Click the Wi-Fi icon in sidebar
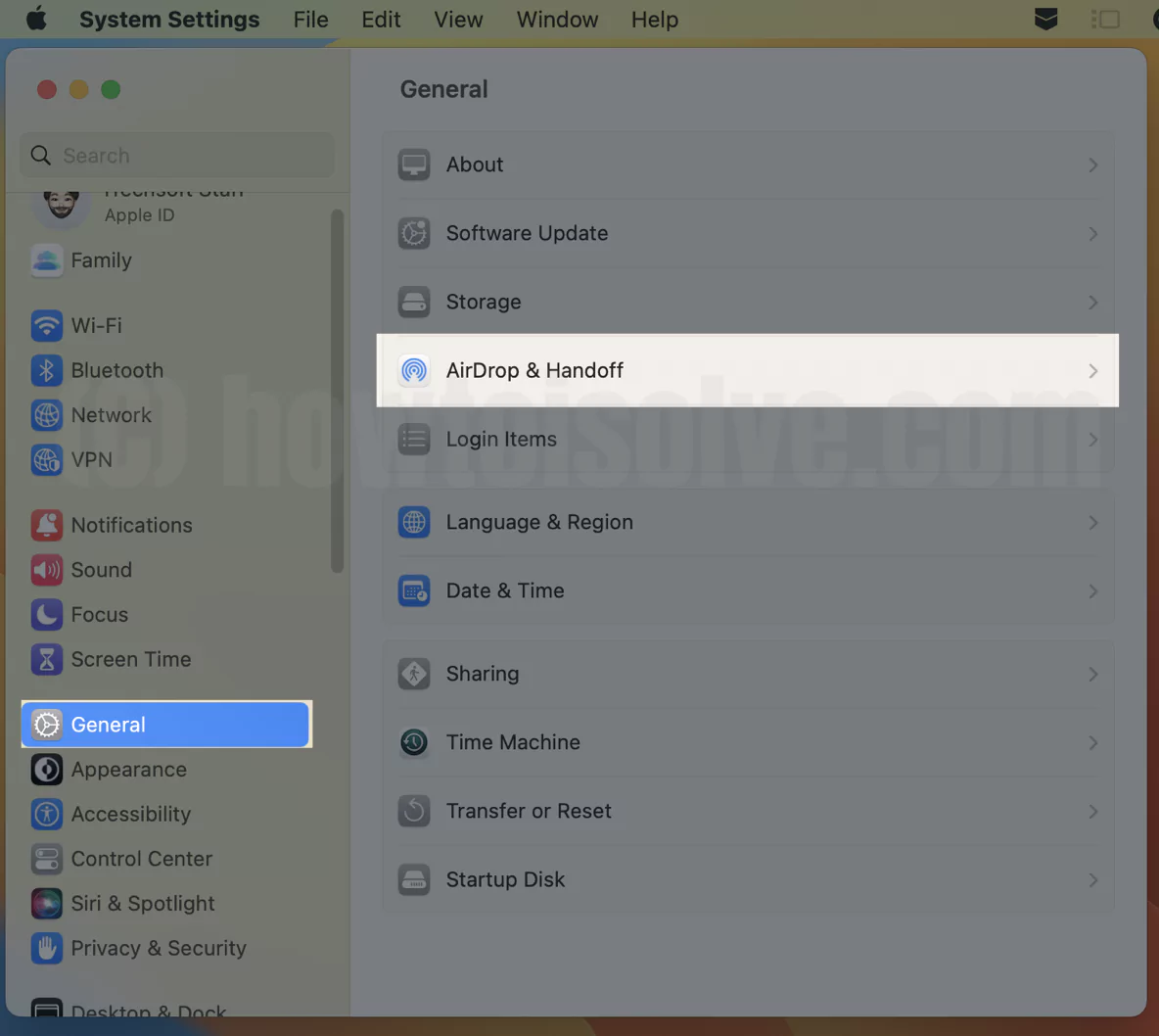 (x=47, y=325)
